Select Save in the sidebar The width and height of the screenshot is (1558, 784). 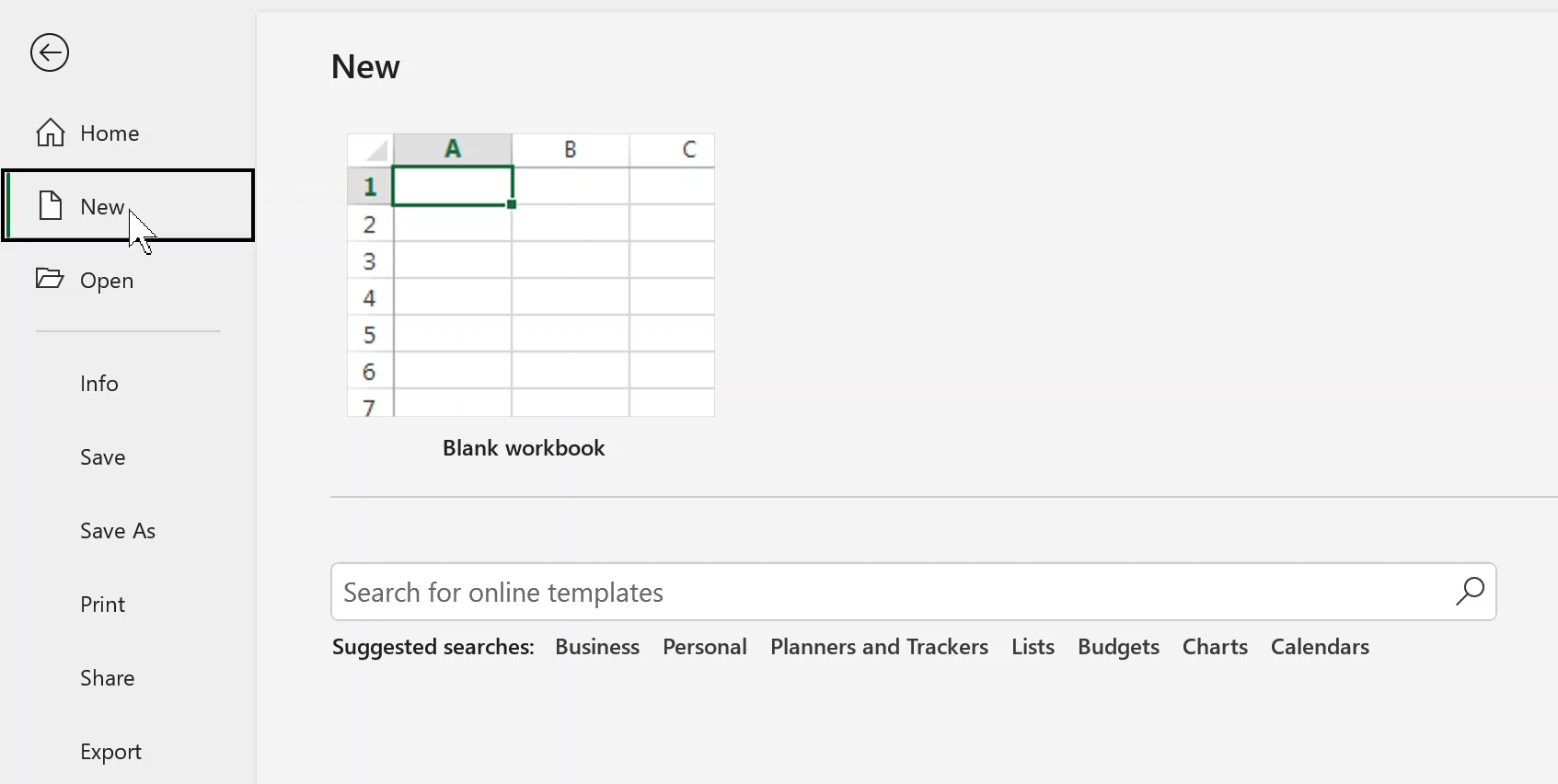click(103, 457)
